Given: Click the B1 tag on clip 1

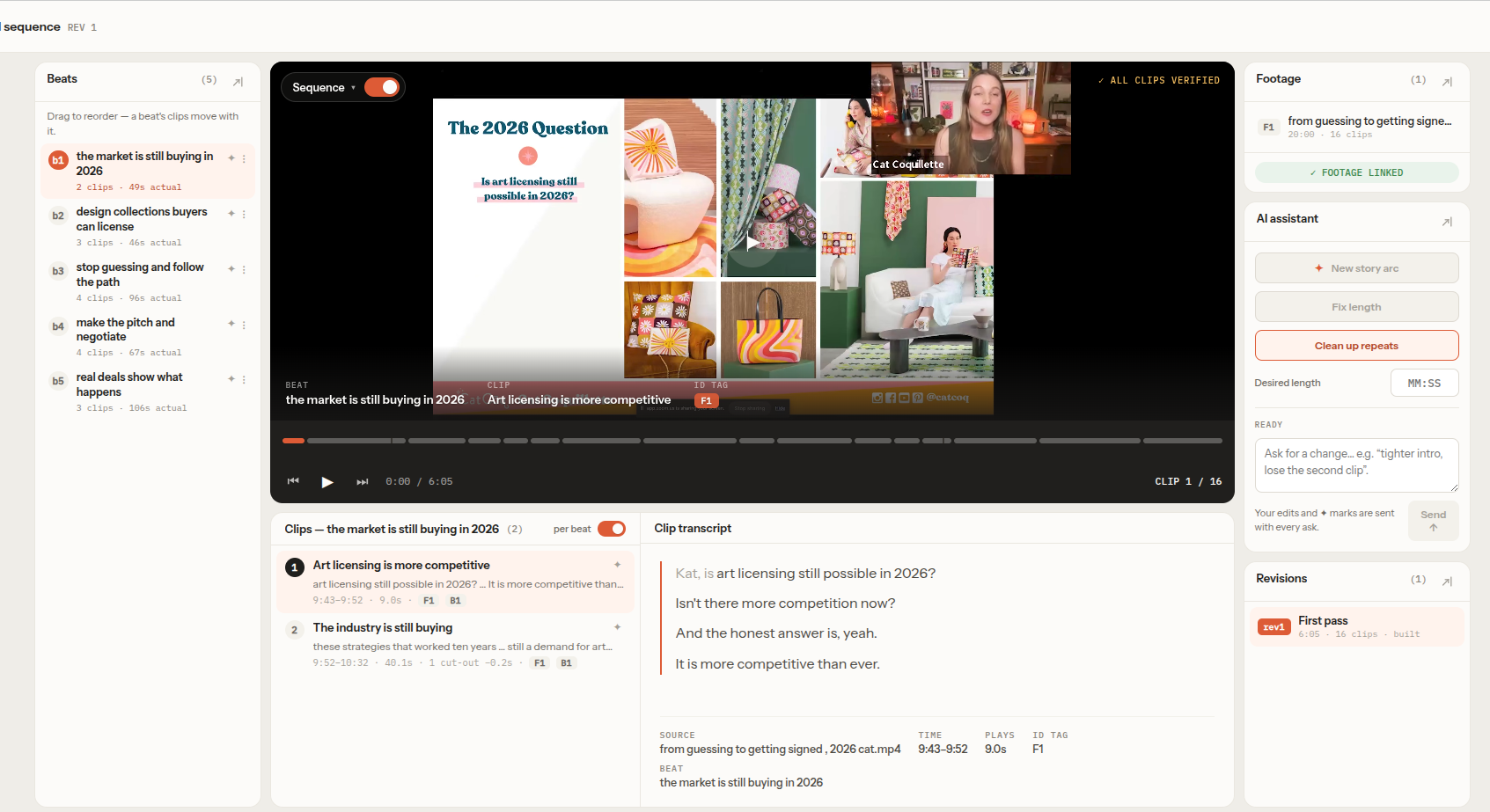Looking at the screenshot, I should click(x=455, y=601).
